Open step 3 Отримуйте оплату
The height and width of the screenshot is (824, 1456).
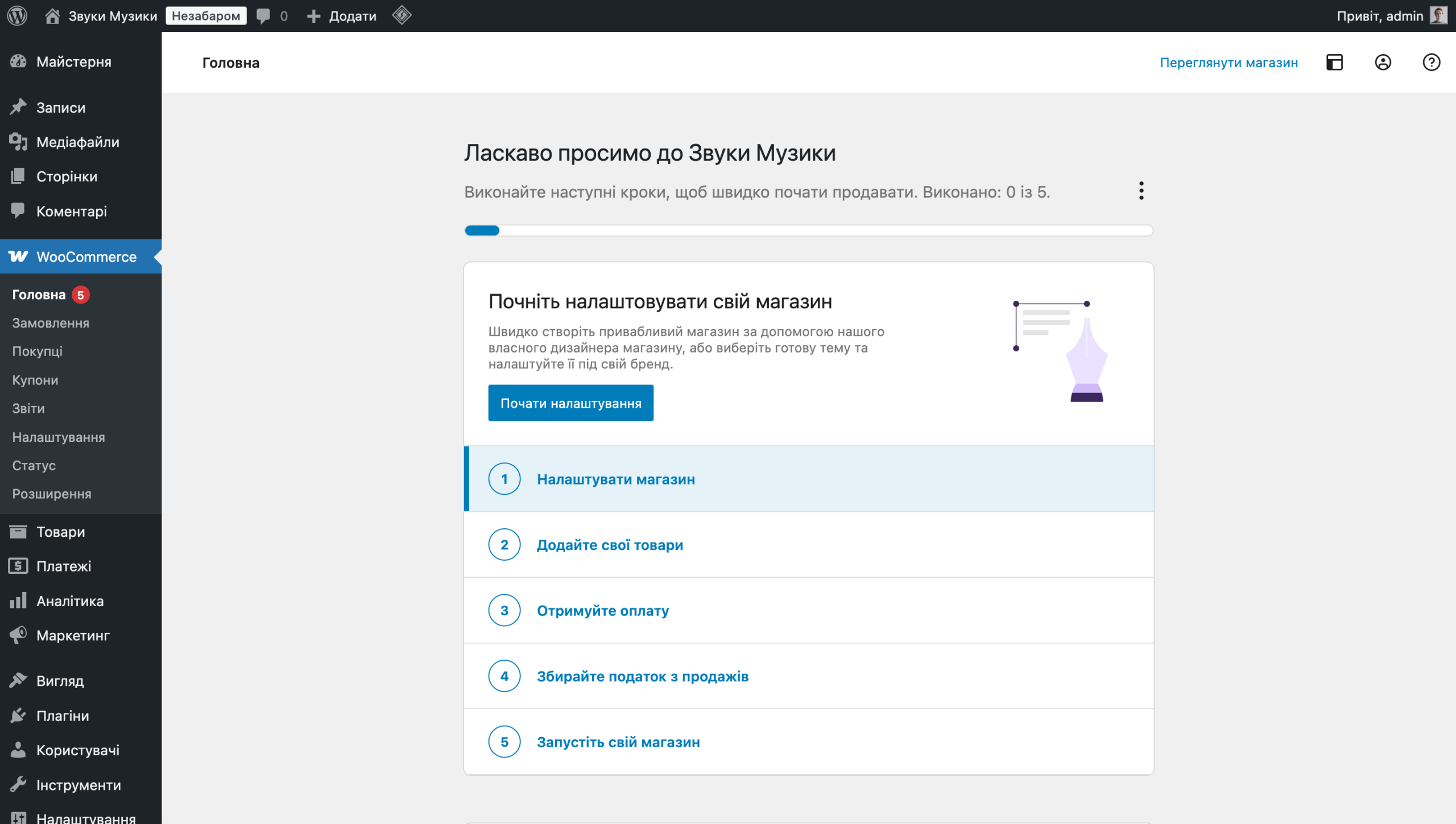pos(809,610)
